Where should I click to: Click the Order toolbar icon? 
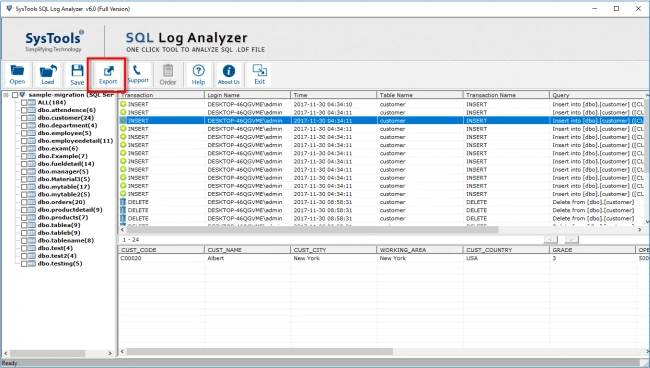click(168, 75)
